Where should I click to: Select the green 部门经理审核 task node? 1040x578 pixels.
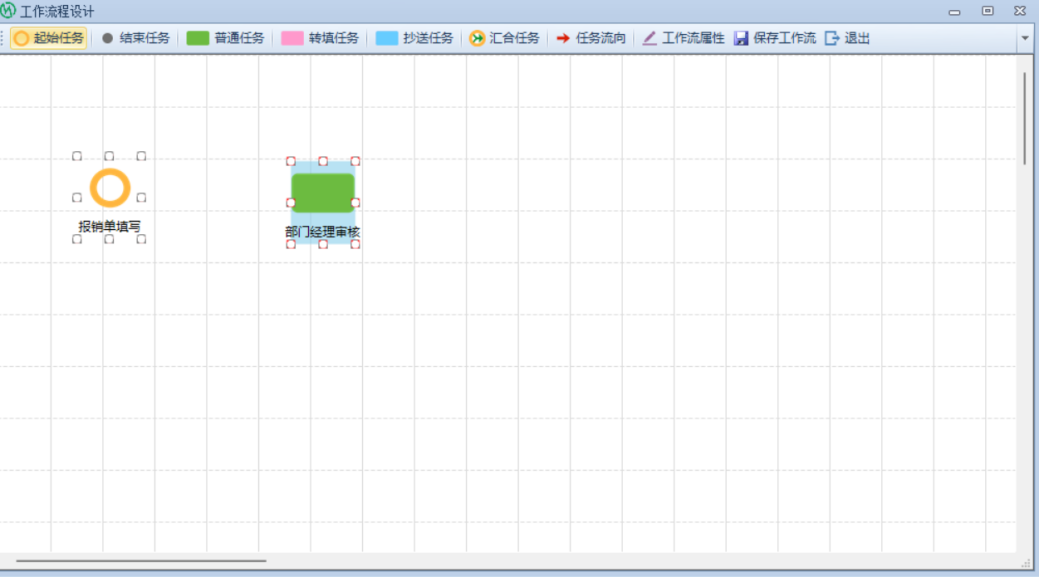click(323, 193)
